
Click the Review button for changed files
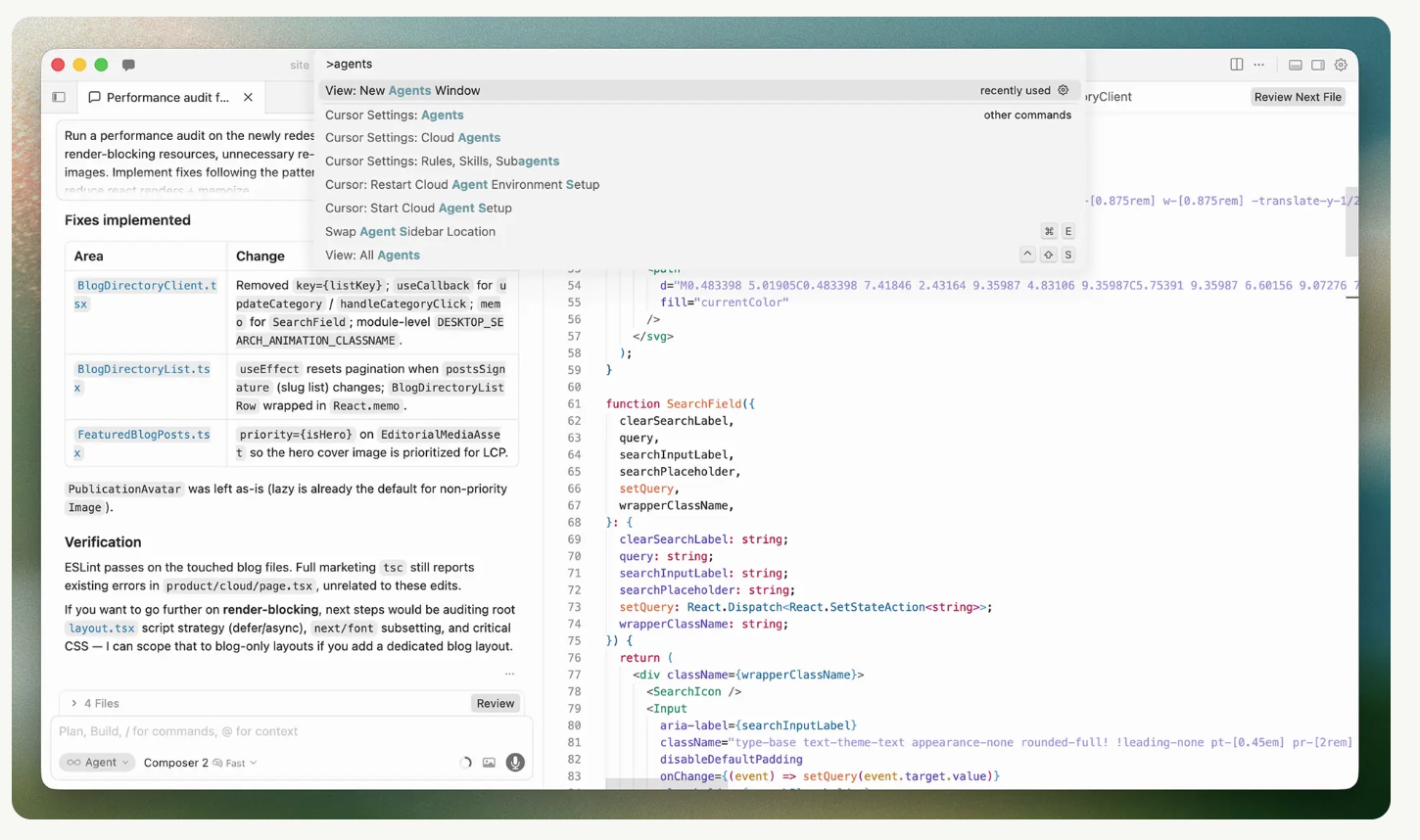click(496, 703)
